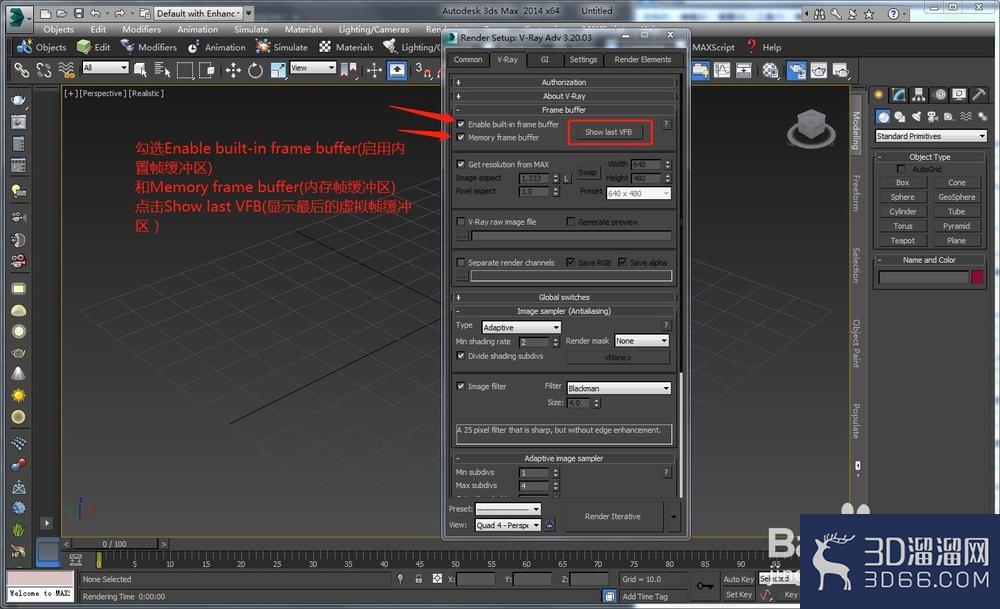Image resolution: width=1000 pixels, height=609 pixels.
Task: Select the Bind to Space Warp tool
Action: pos(66,70)
